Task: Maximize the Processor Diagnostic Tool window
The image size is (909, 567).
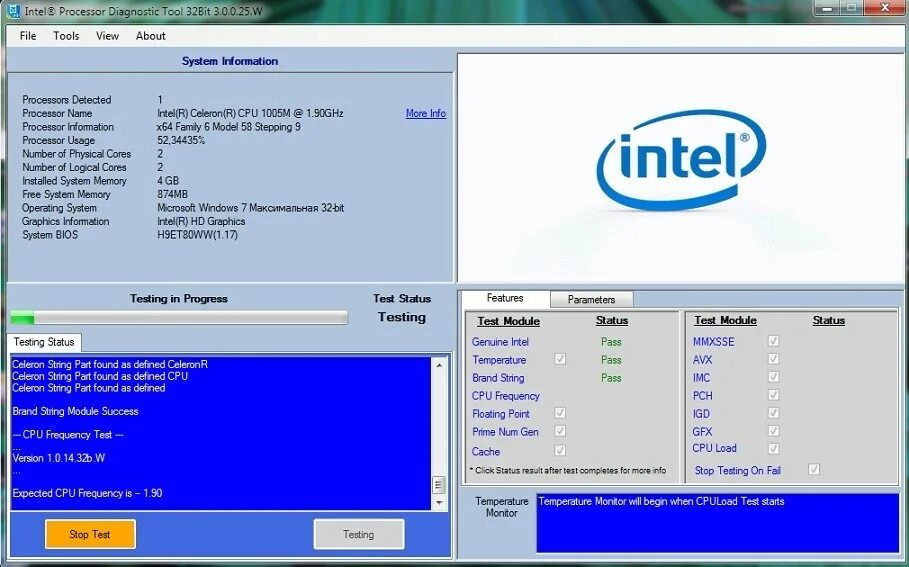Action: coord(852,8)
